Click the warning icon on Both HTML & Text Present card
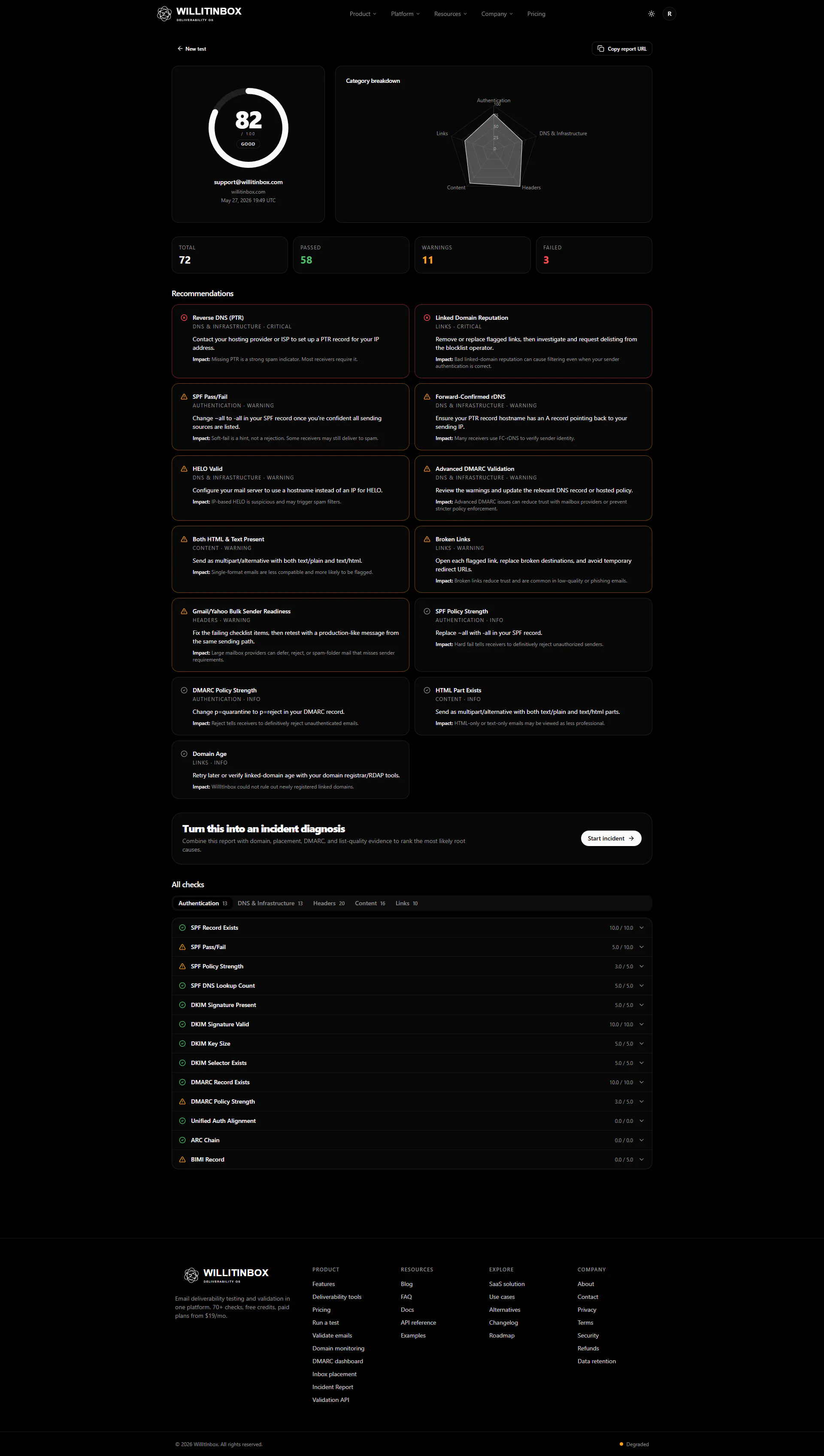824x1456 pixels. (x=184, y=539)
